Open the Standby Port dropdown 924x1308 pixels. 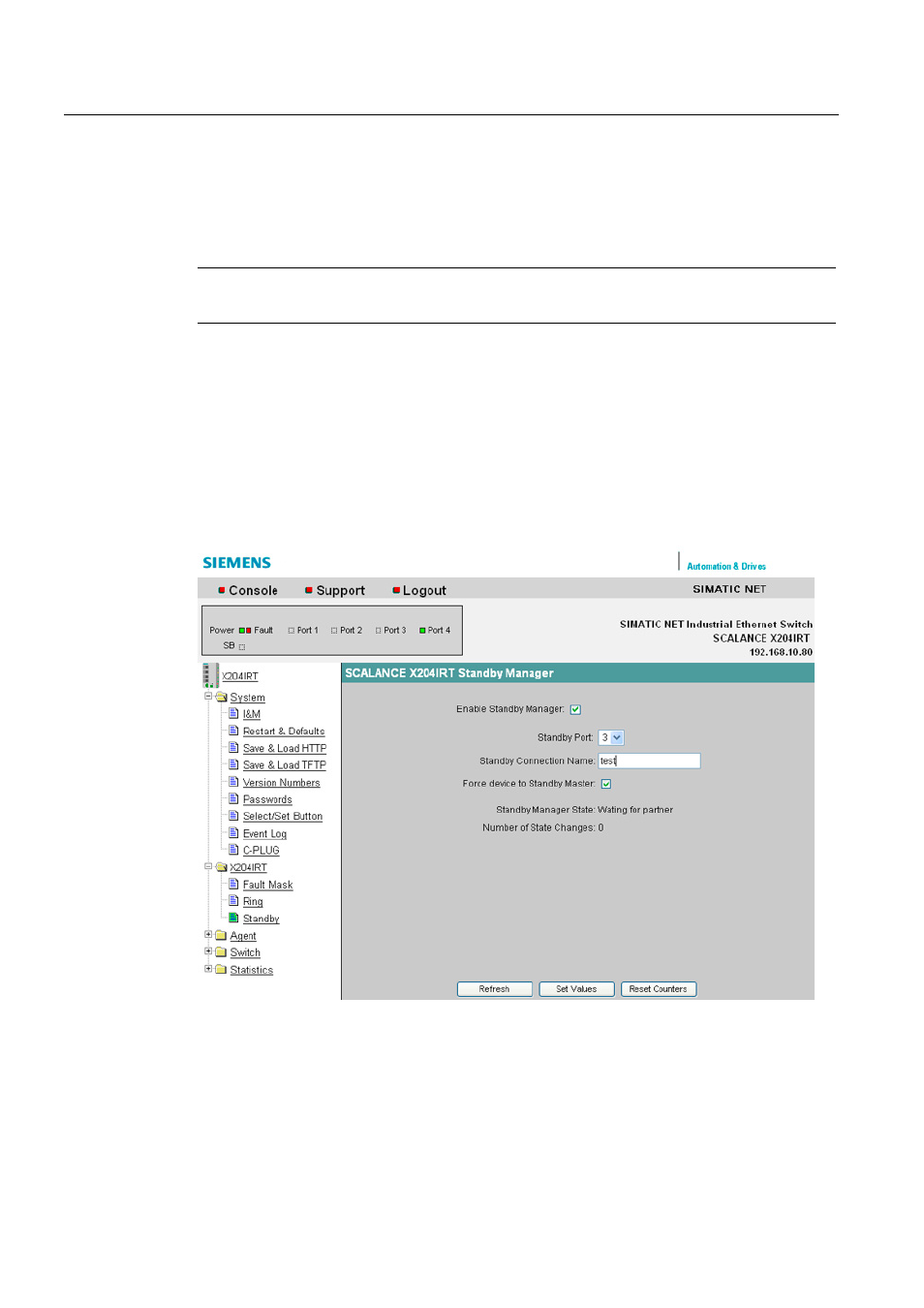click(611, 738)
